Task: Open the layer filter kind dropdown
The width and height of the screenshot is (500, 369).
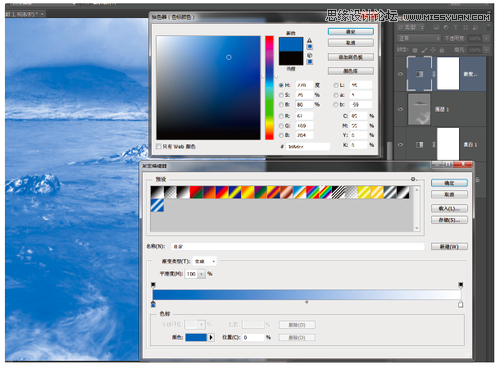Action: click(411, 27)
